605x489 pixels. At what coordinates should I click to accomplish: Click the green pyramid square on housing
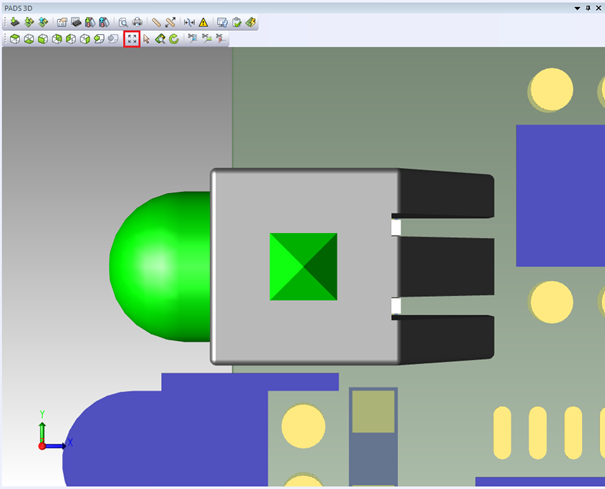(x=303, y=267)
